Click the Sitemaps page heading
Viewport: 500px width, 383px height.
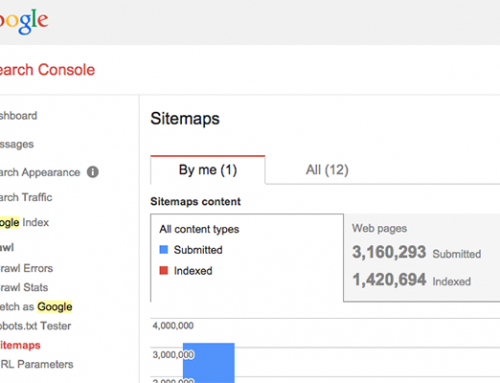click(x=185, y=119)
